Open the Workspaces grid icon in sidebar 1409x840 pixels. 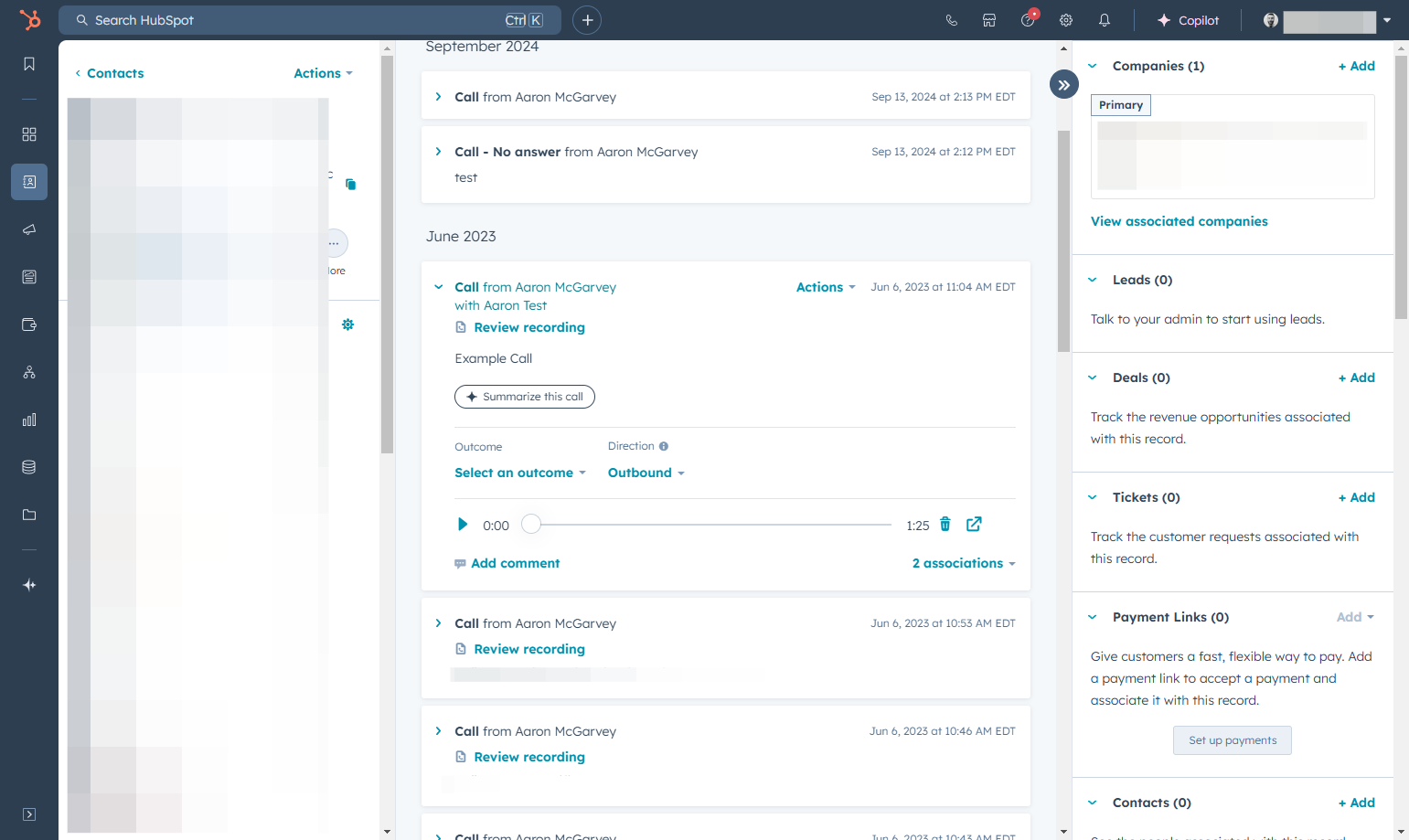click(29, 134)
